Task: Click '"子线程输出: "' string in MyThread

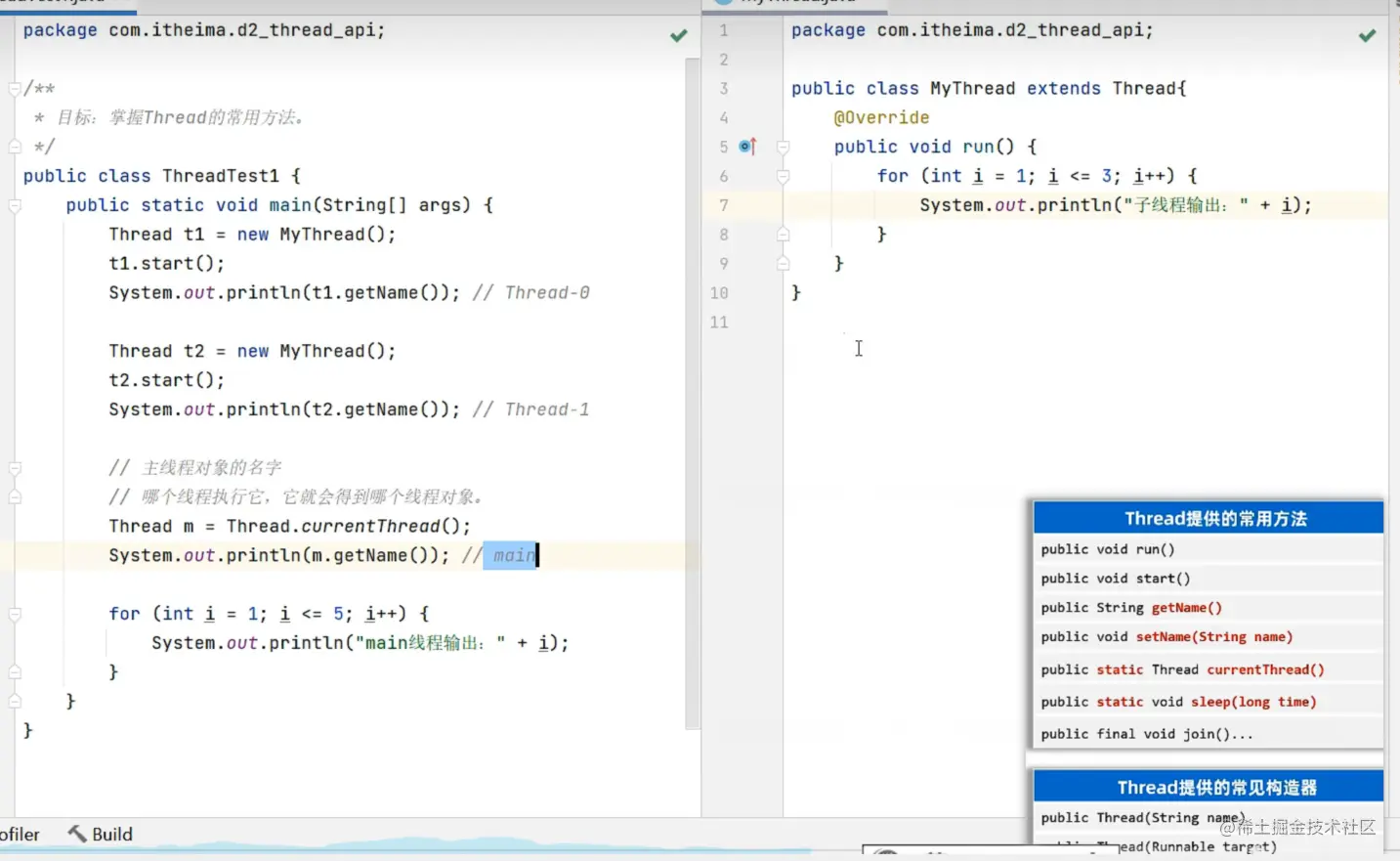Action: click(x=1186, y=205)
